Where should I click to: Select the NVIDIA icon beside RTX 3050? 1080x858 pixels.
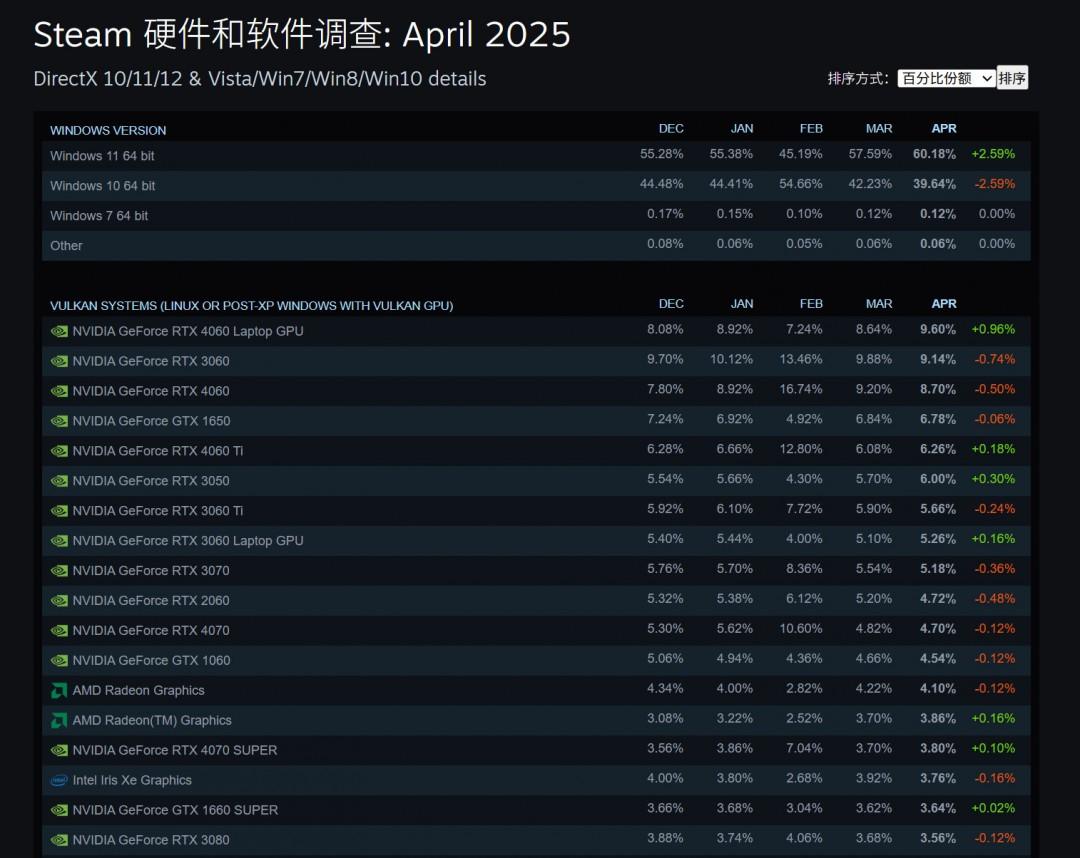pos(58,480)
